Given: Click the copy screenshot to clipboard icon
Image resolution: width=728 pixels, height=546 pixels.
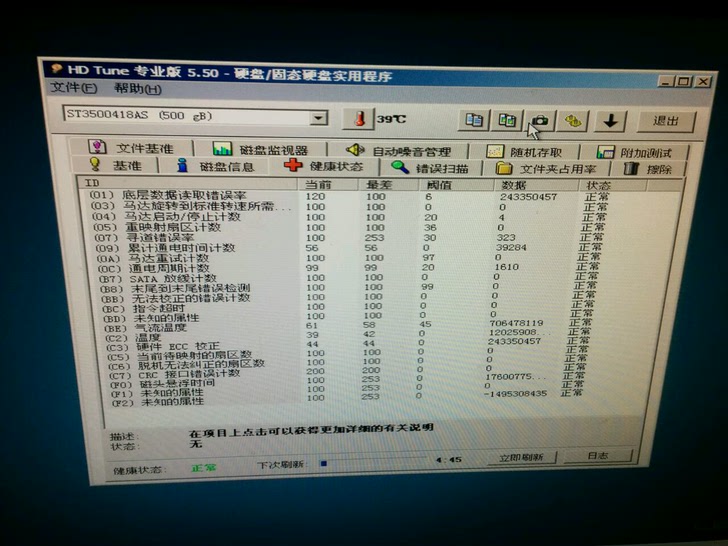Looking at the screenshot, I should [507, 121].
